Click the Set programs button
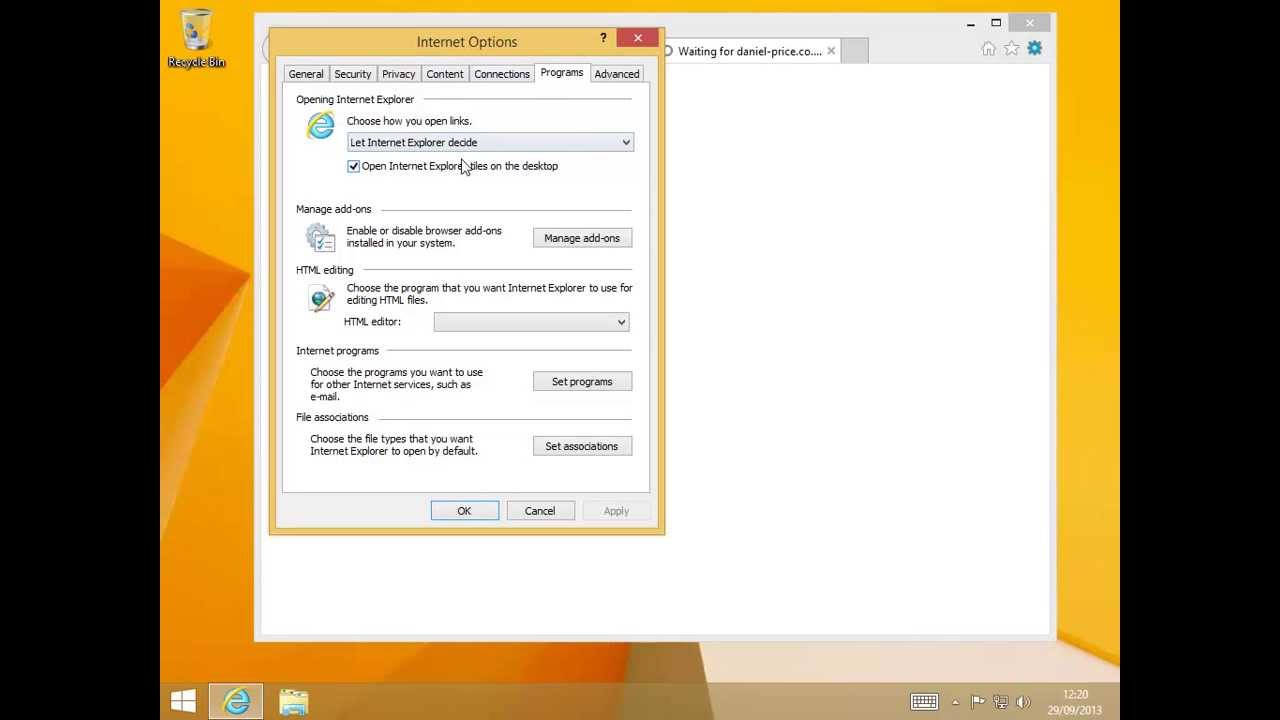Screen dimensions: 1280x720 (x=582, y=382)
